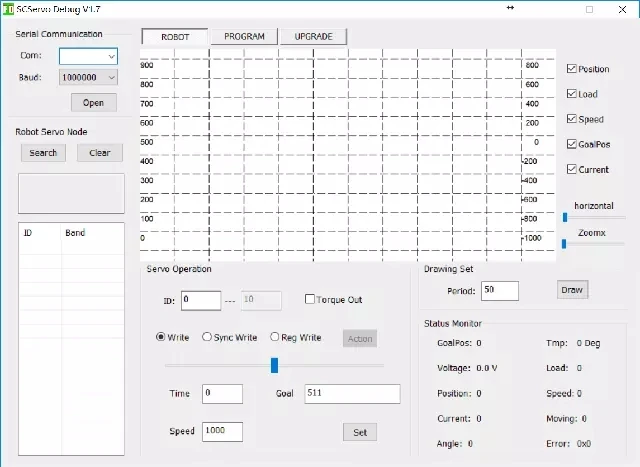This screenshot has width=640, height=467.
Task: Click the Period input field showing 50
Action: pos(500,291)
